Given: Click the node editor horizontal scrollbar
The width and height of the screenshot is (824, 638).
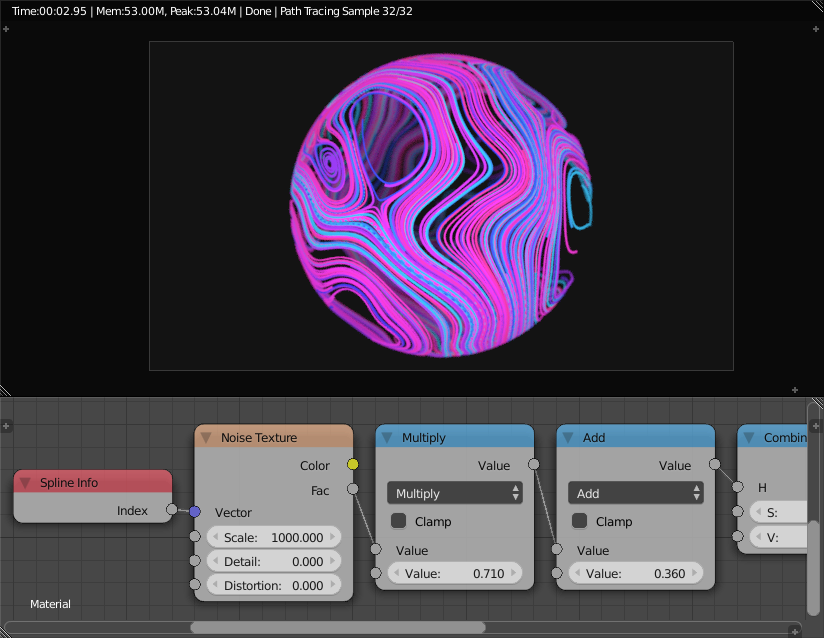Looking at the screenshot, I should [x=338, y=627].
